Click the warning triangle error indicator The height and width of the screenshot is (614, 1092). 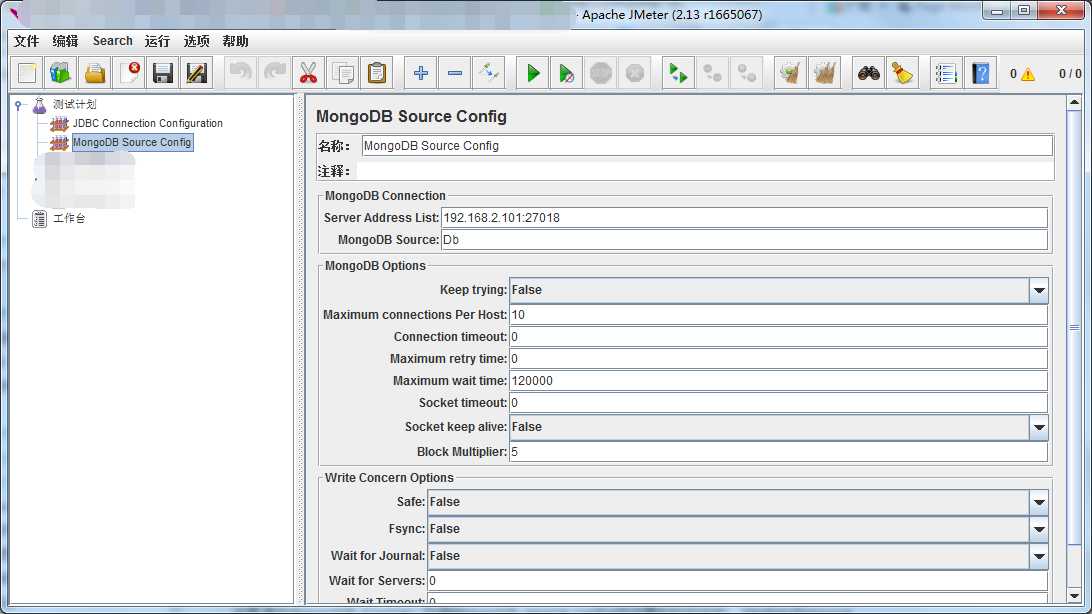(1028, 74)
